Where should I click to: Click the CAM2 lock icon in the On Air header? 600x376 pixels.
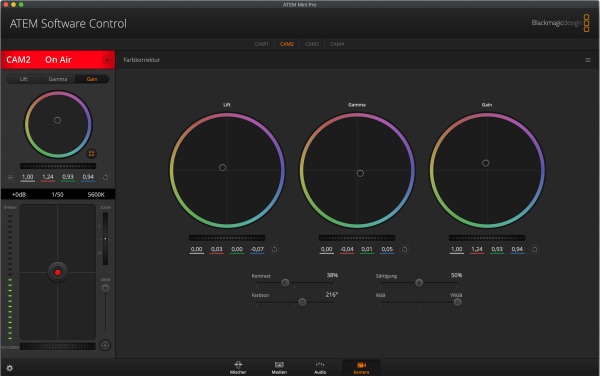pyautogui.click(x=107, y=60)
